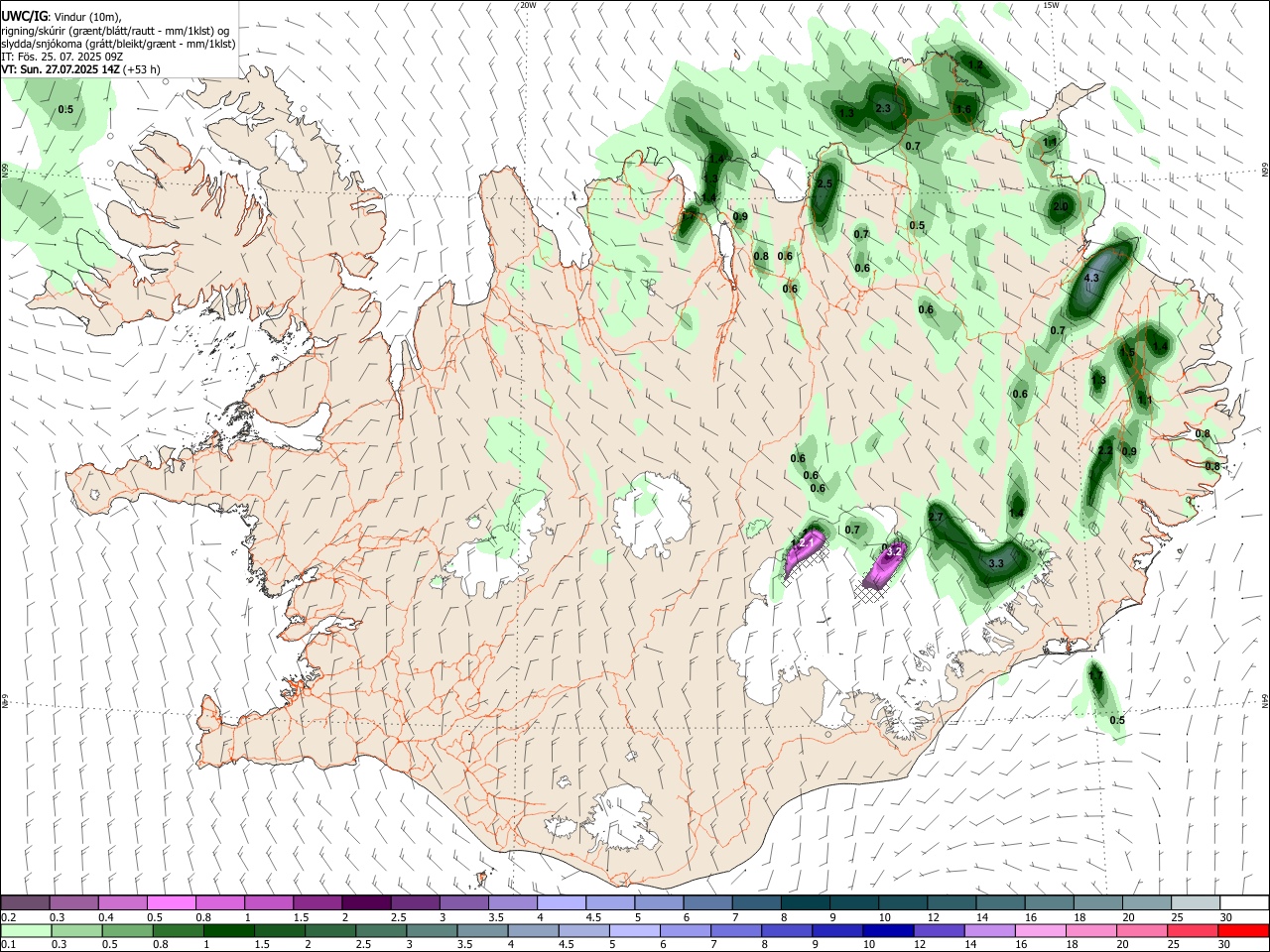Click the UWC/IG title text
The width and height of the screenshot is (1270, 952).
coord(23,16)
